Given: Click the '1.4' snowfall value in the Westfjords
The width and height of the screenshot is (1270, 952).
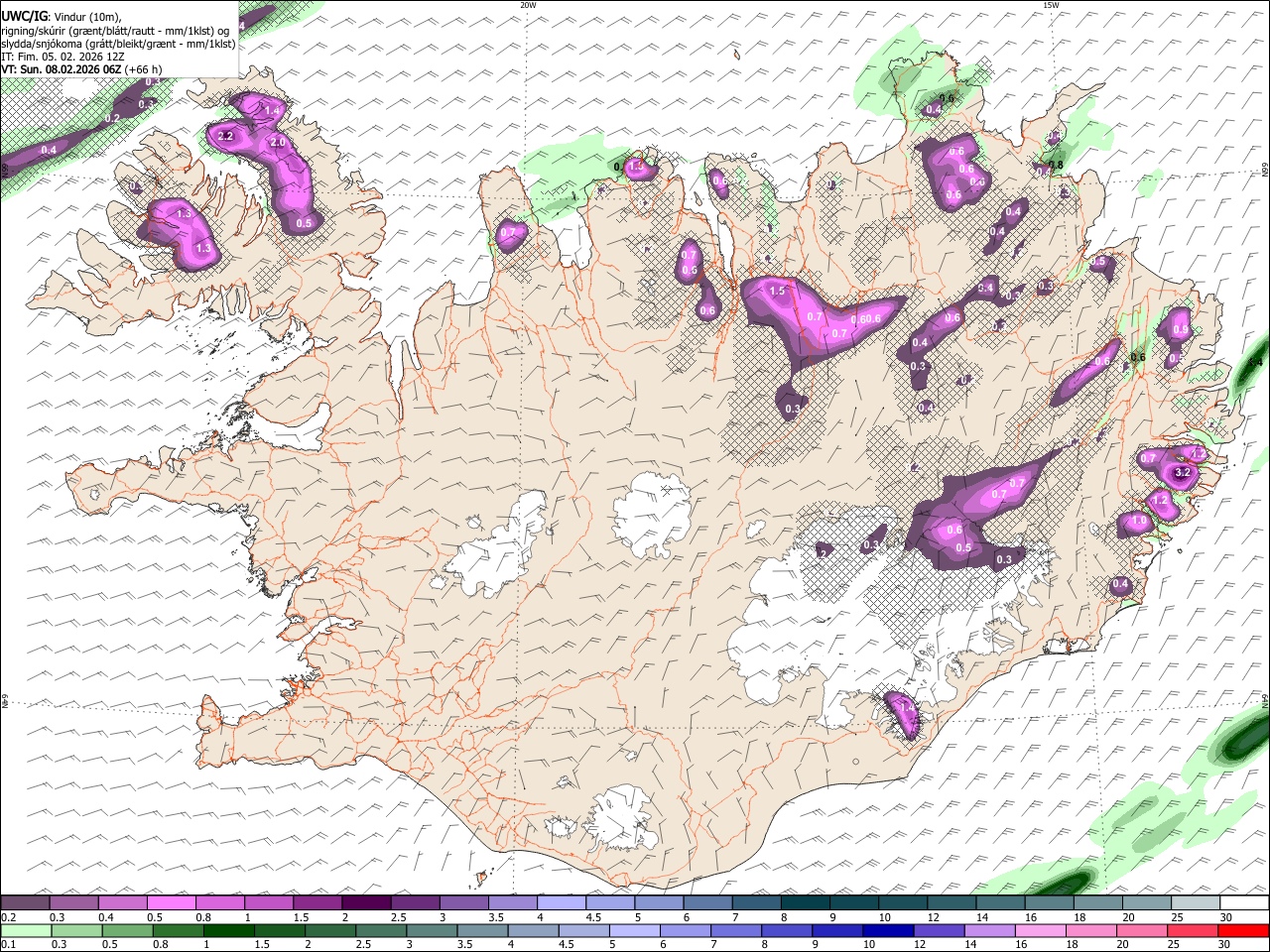Looking at the screenshot, I should pos(271,109).
